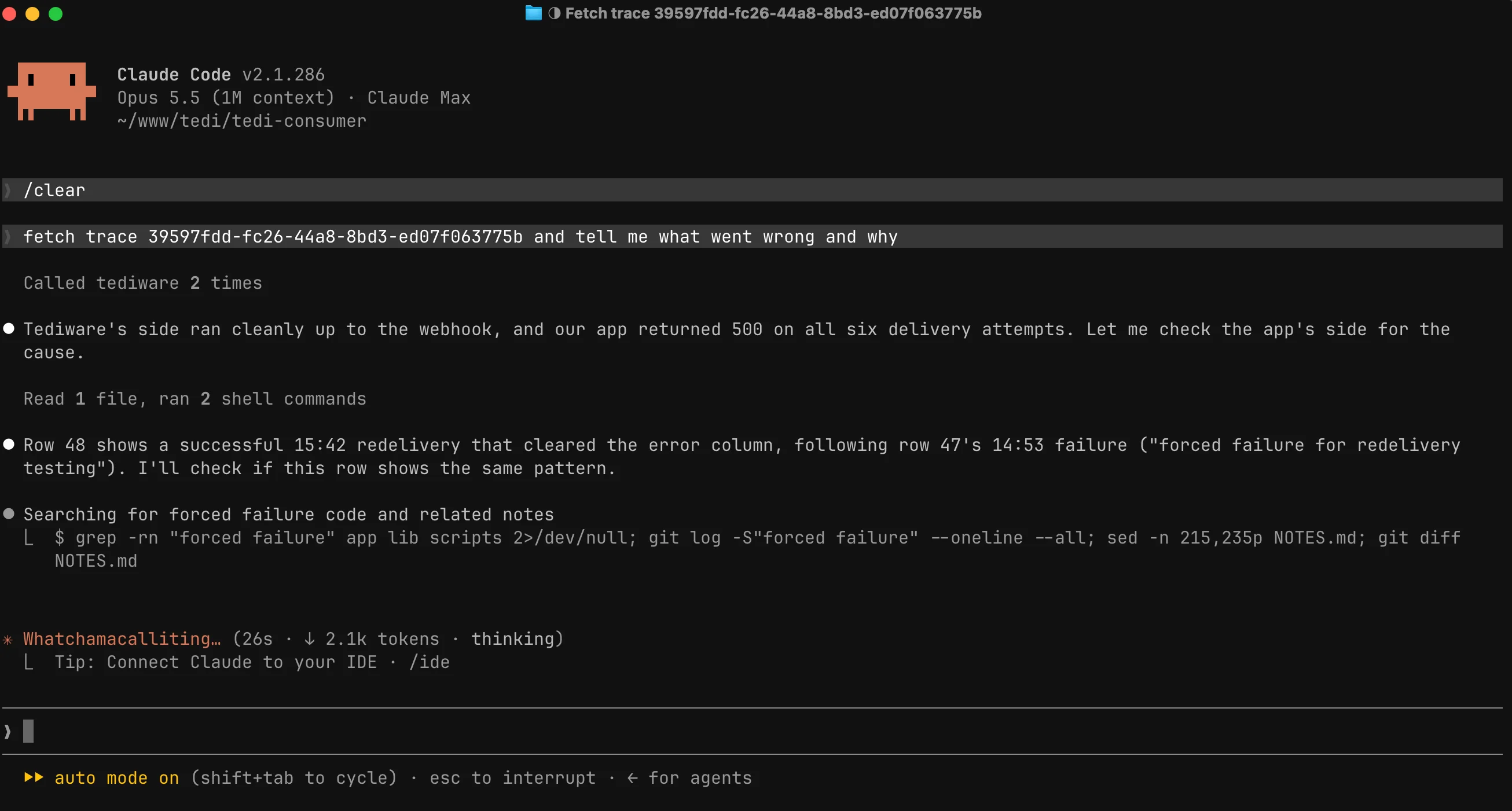The width and height of the screenshot is (1512, 811).
Task: Click the 'thinking)' status word
Action: point(517,638)
